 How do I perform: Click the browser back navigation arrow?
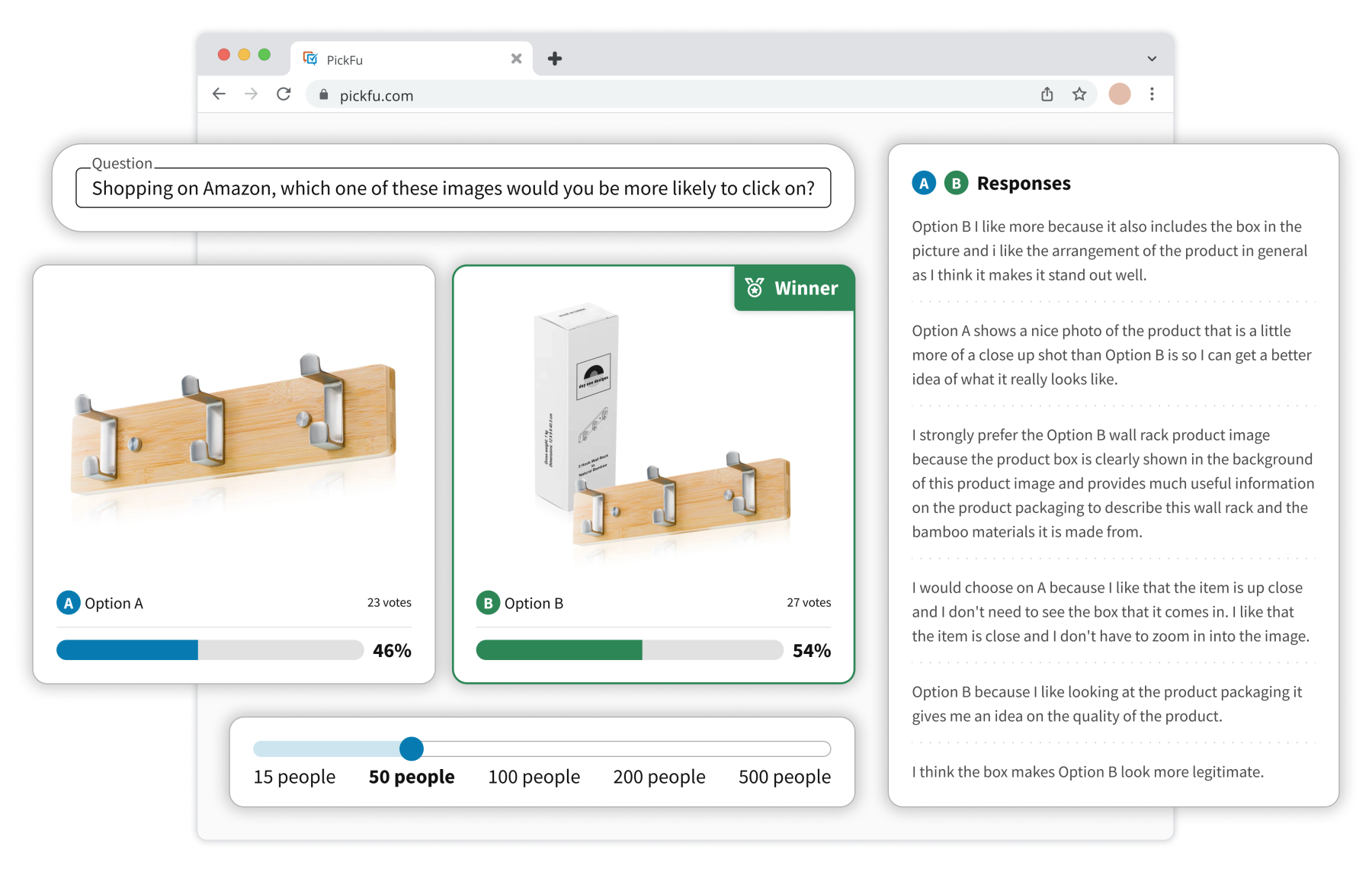[x=220, y=95]
